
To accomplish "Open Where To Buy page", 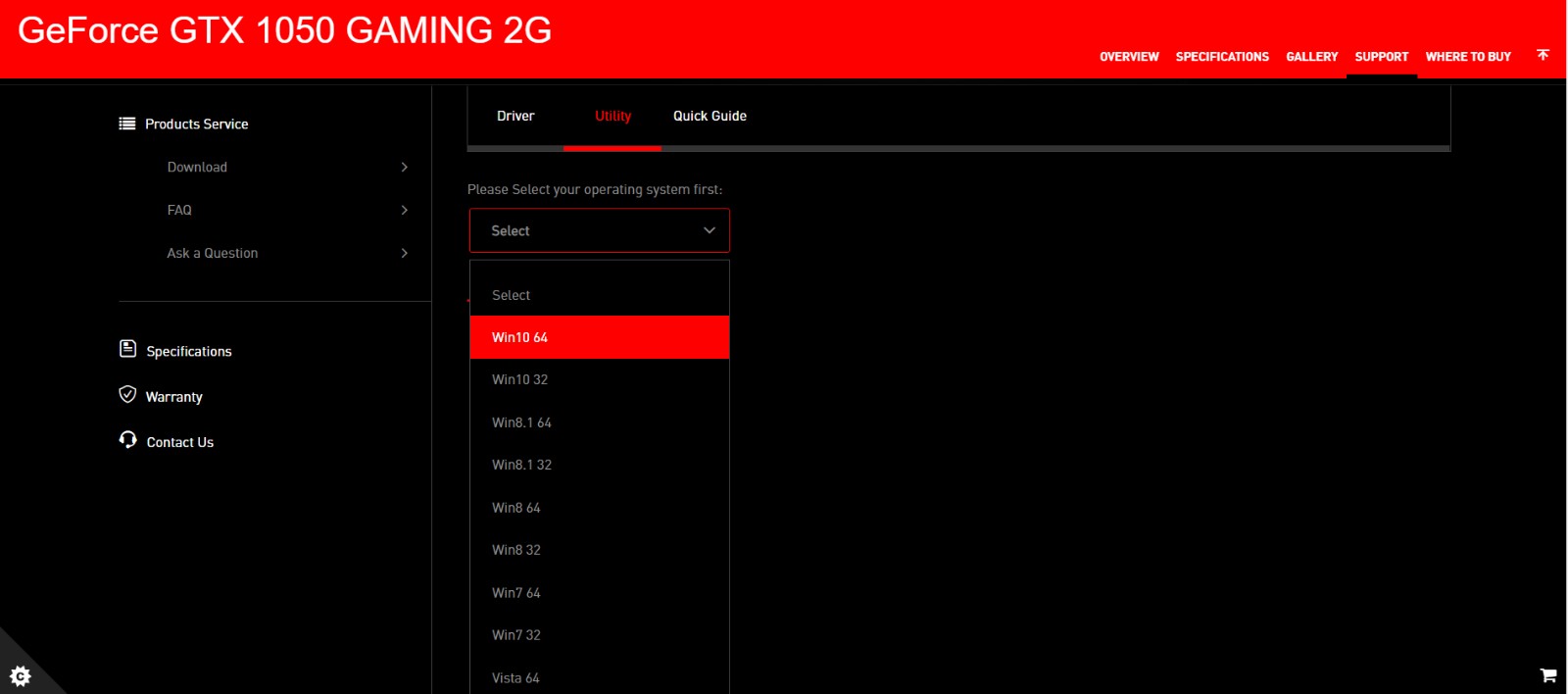I will click(1468, 57).
